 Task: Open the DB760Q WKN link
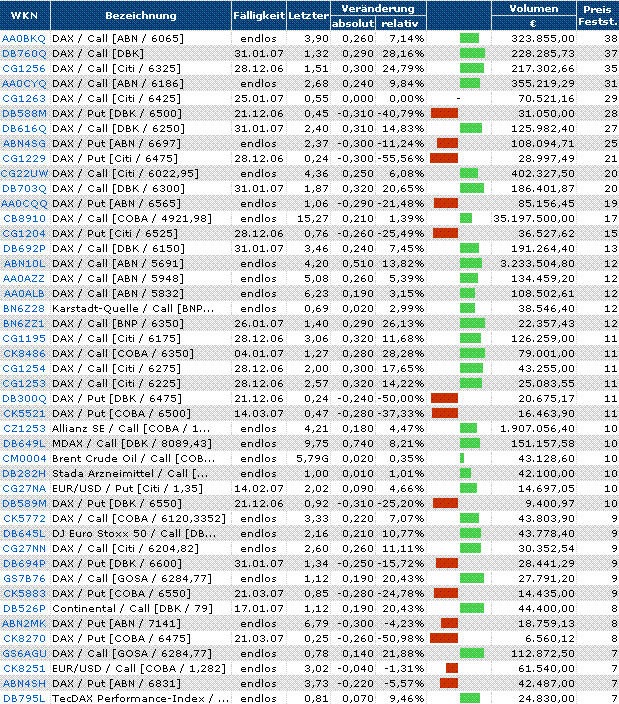point(24,53)
